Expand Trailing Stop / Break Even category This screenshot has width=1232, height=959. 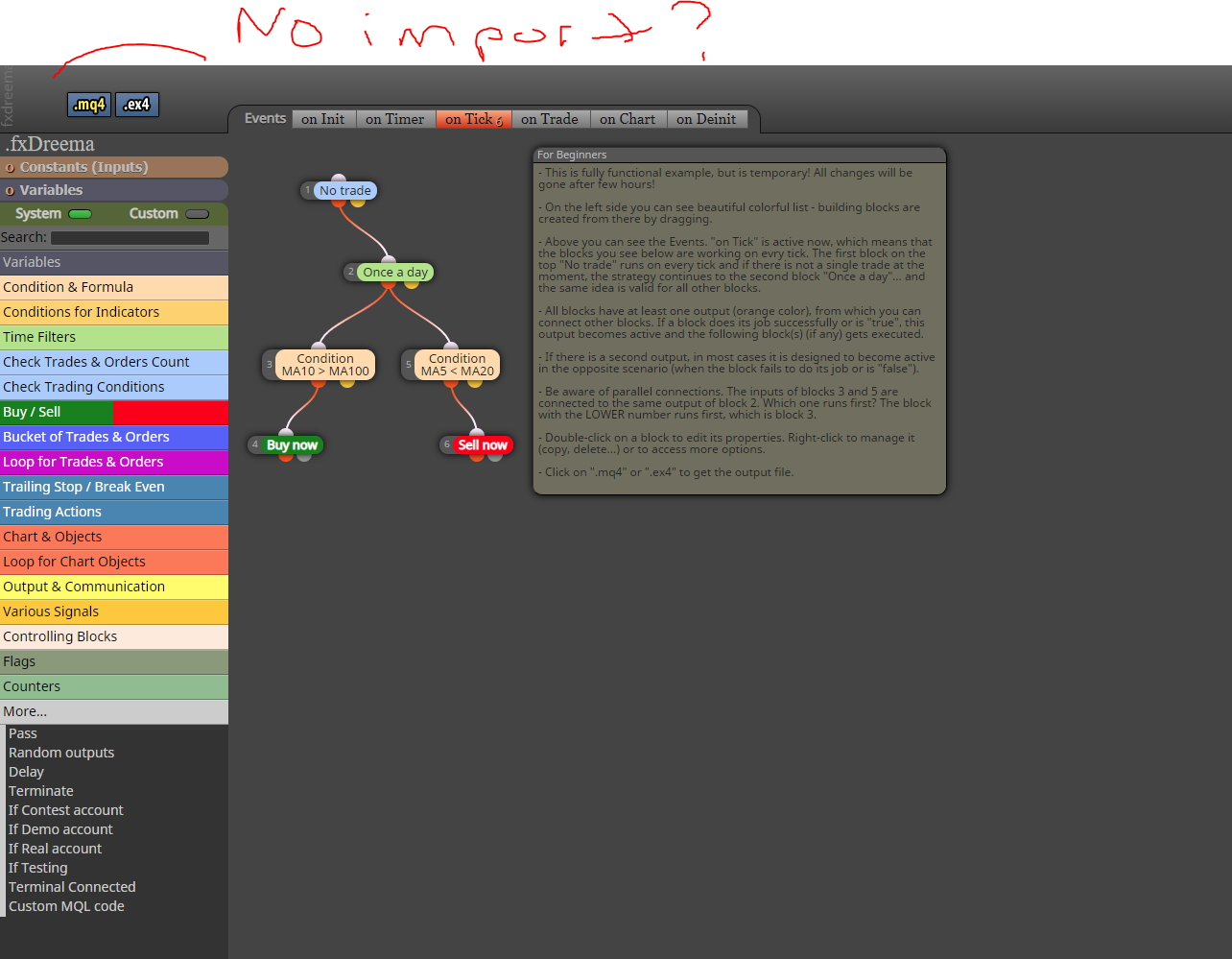(x=114, y=487)
